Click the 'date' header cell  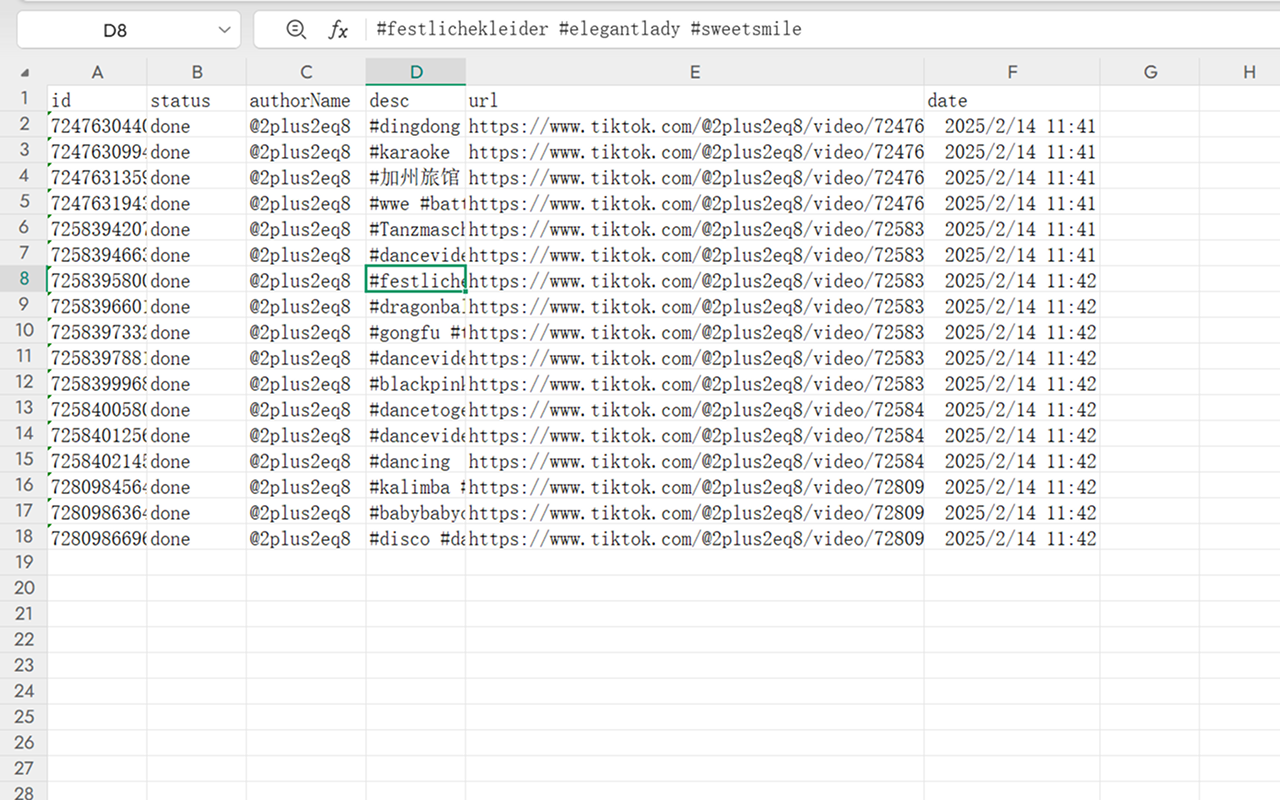coord(947,101)
